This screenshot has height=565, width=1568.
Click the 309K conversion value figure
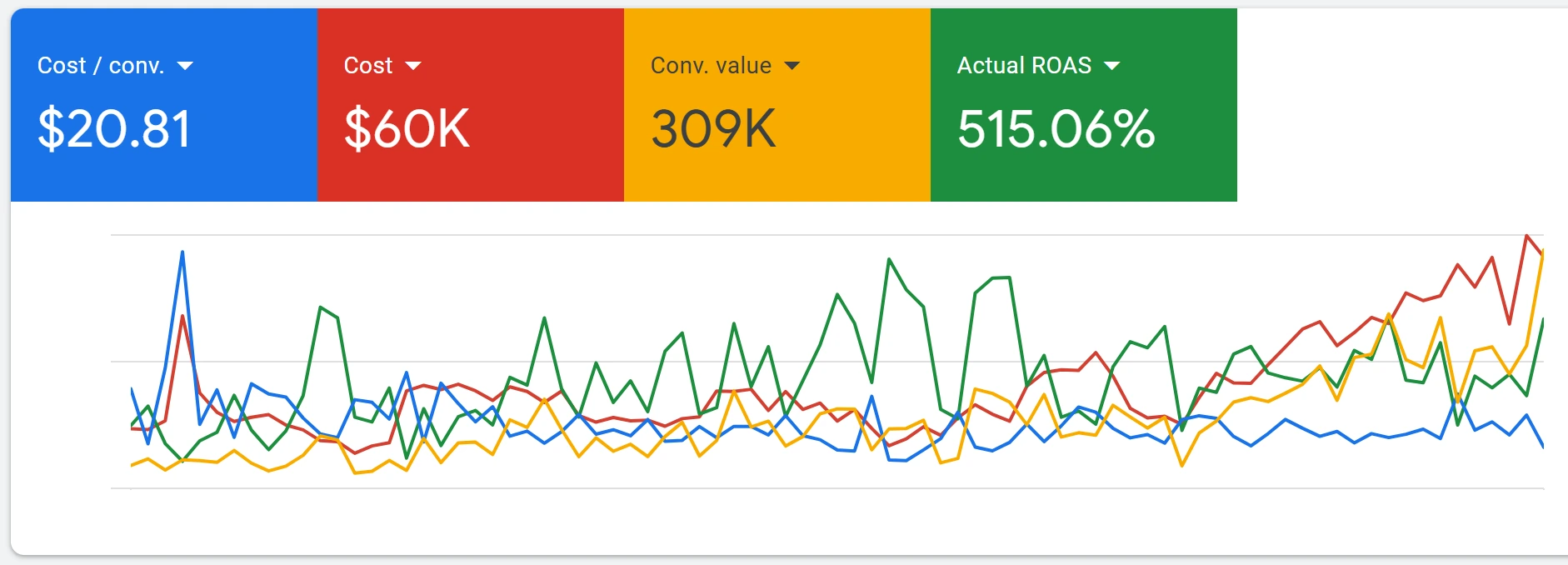tap(713, 129)
